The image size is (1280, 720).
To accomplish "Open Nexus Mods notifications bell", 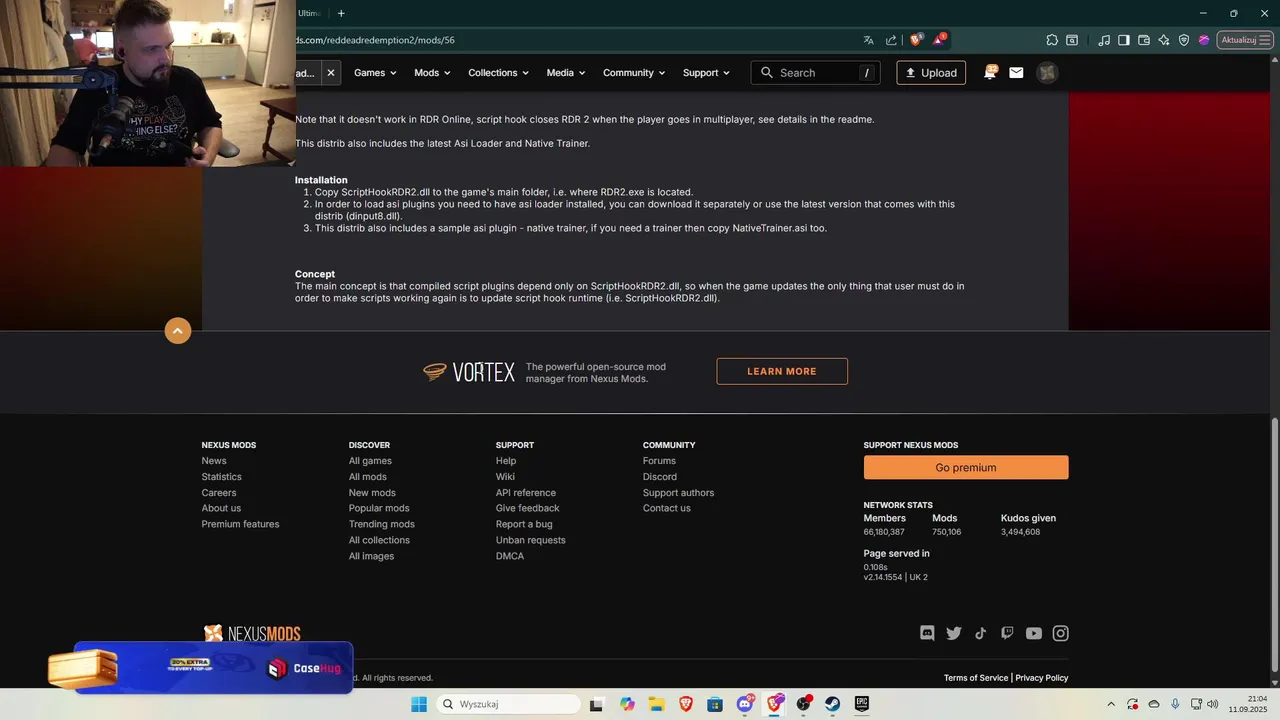I will click(x=990, y=72).
